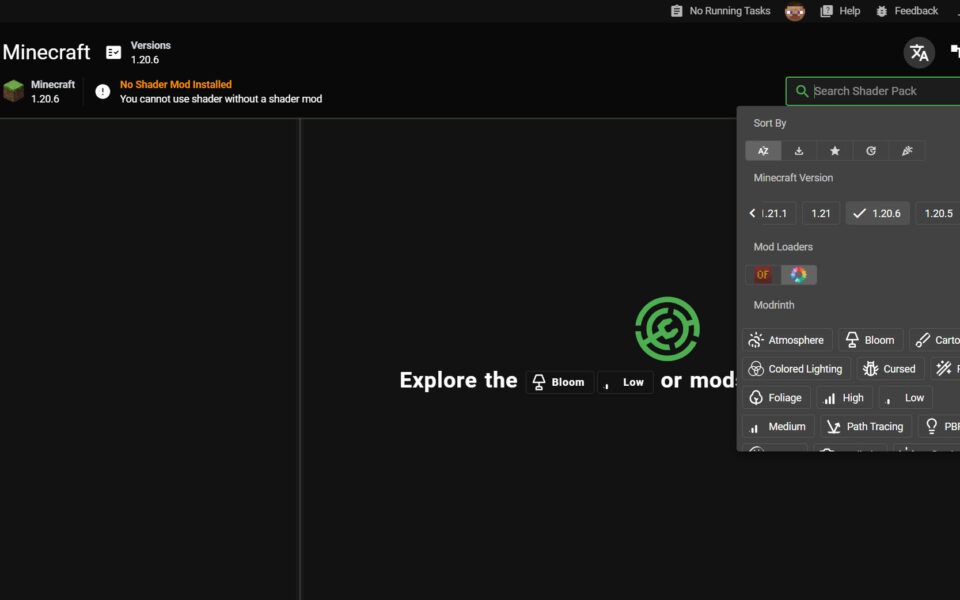960x600 pixels.
Task: Toggle the Atmosphere category filter
Action: (x=787, y=340)
